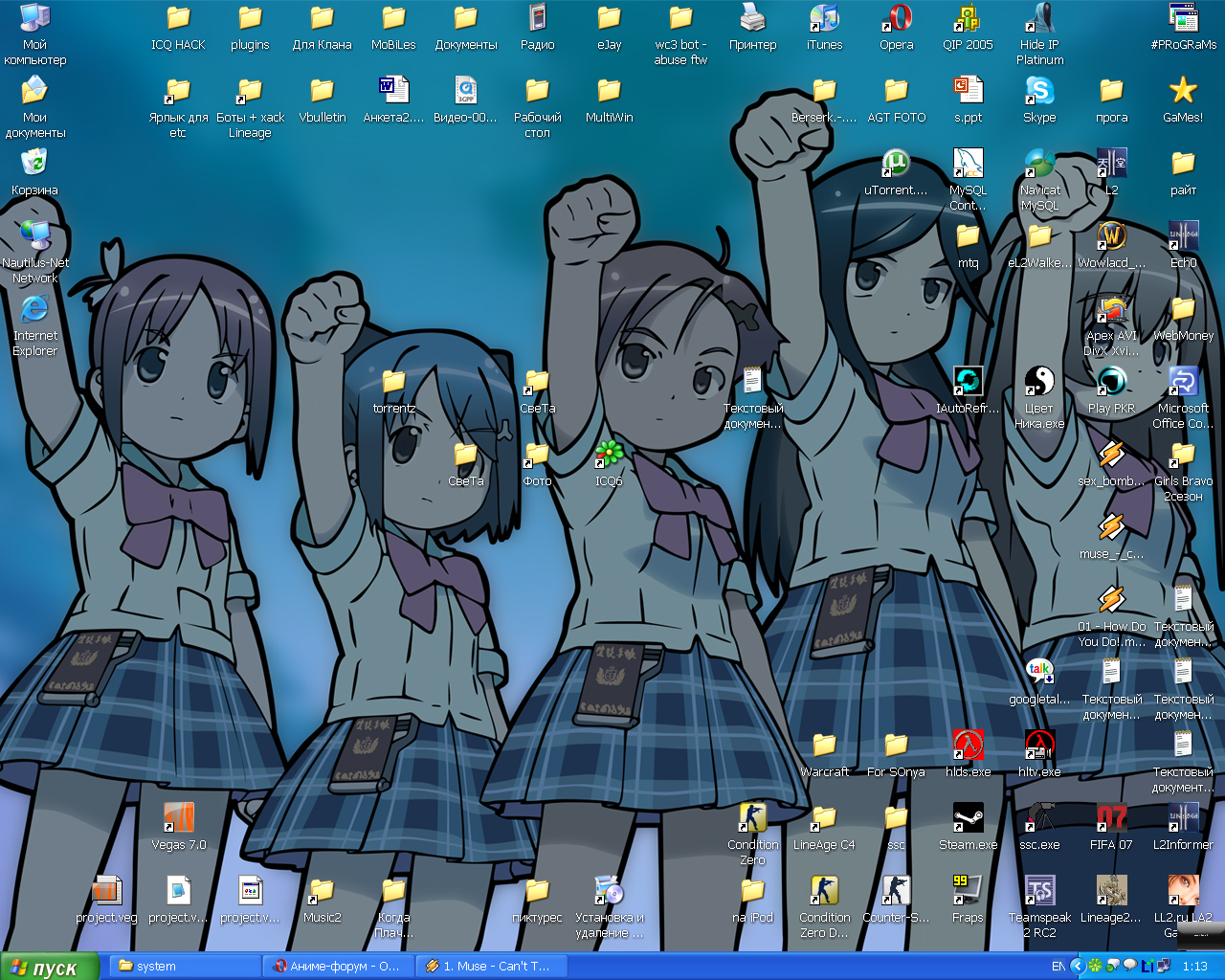Viewport: 1225px width, 980px height.
Task: Expand hidden system tray icons arrow
Action: (x=1078, y=967)
